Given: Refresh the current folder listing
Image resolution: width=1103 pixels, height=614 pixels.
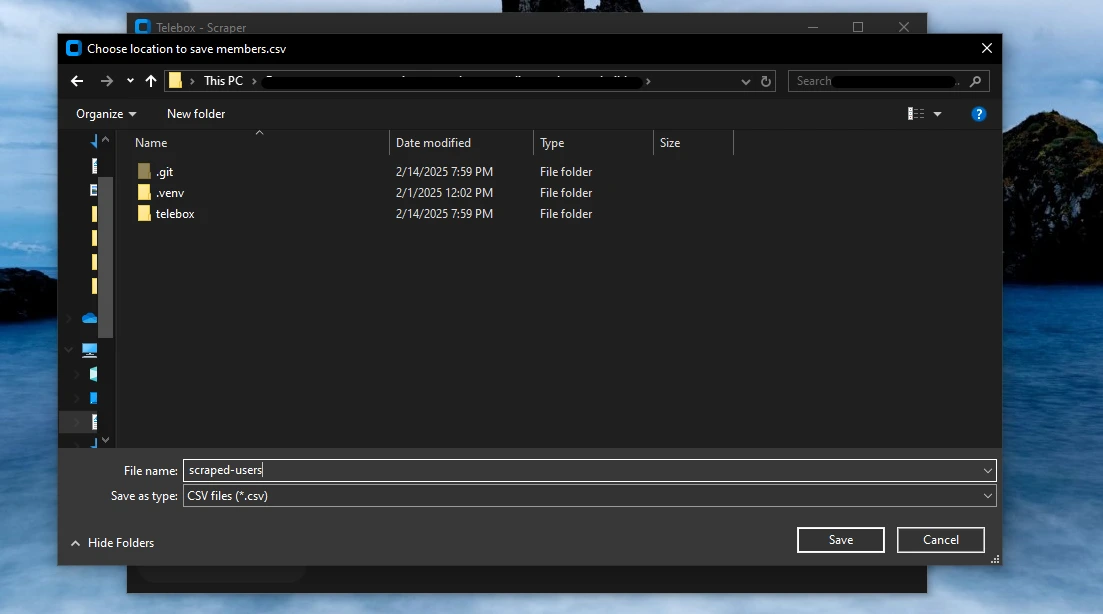Looking at the screenshot, I should coord(766,81).
